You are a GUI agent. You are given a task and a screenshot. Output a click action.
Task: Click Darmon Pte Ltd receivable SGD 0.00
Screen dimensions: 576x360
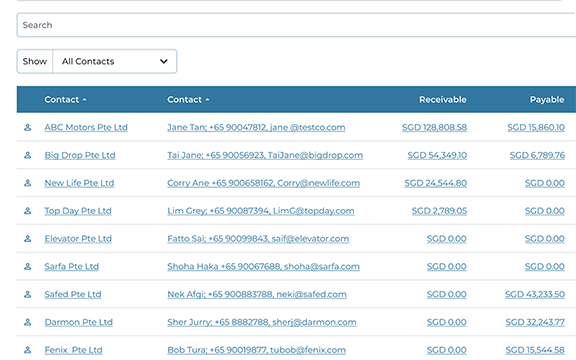pos(447,322)
